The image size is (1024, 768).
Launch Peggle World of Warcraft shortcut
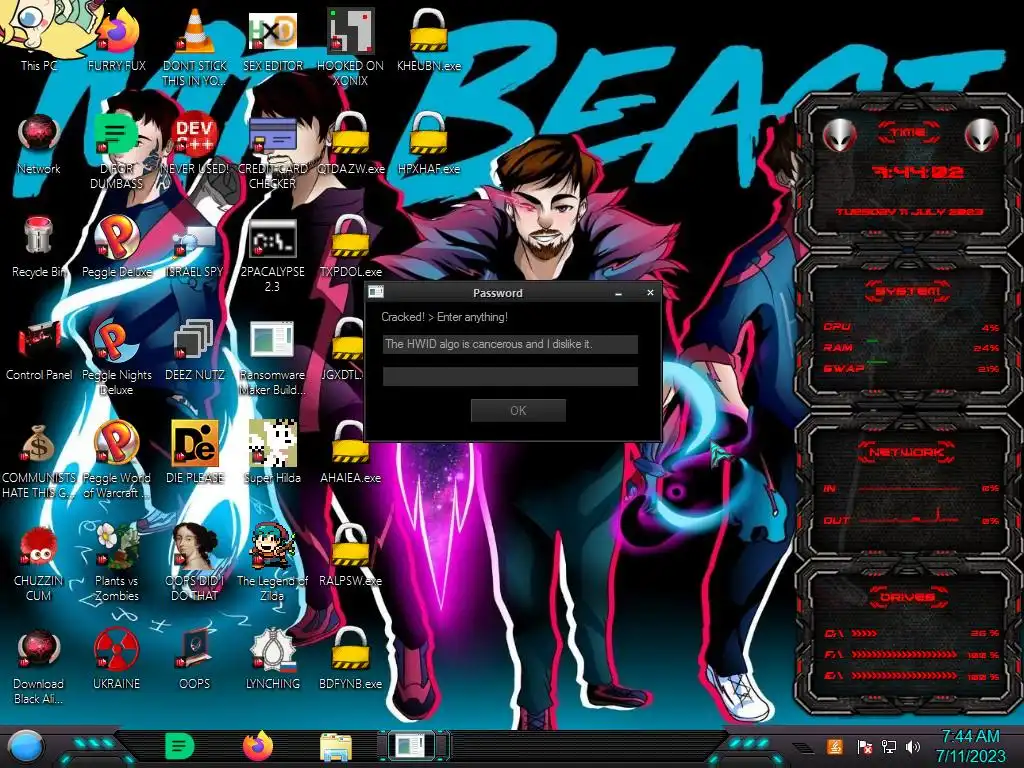pyautogui.click(x=116, y=457)
